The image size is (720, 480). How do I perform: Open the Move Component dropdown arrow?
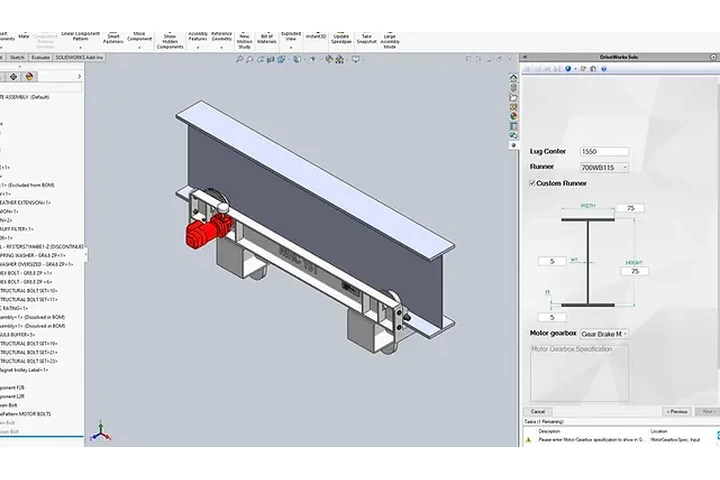(x=139, y=48)
